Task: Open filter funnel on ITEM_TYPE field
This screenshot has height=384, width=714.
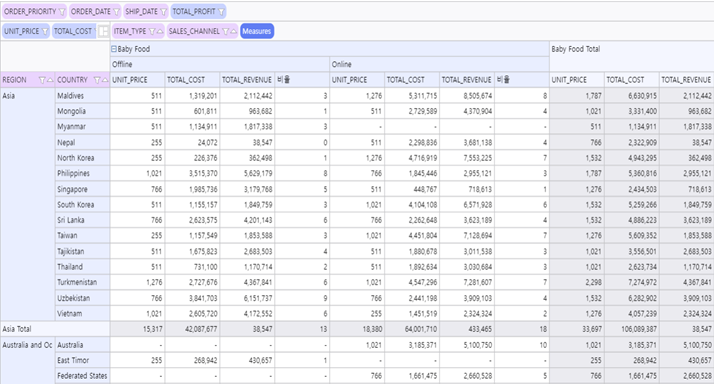Action: coord(152,31)
